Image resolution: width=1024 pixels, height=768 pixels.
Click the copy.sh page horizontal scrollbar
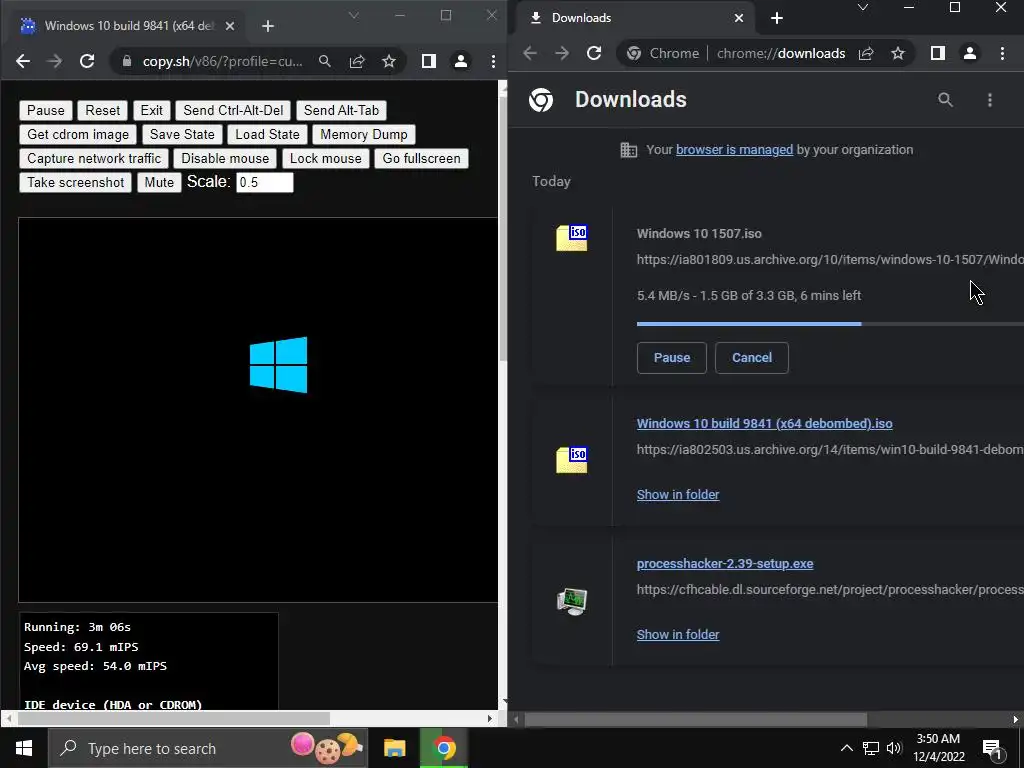point(173,718)
